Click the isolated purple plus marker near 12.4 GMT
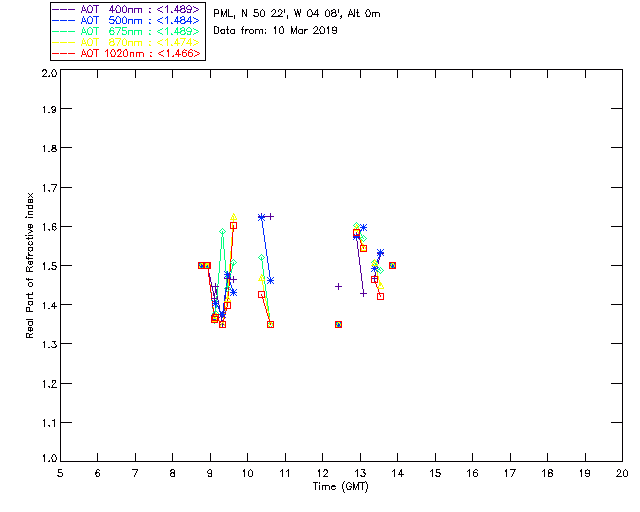Image resolution: width=640 pixels, height=512 pixels. point(338,287)
